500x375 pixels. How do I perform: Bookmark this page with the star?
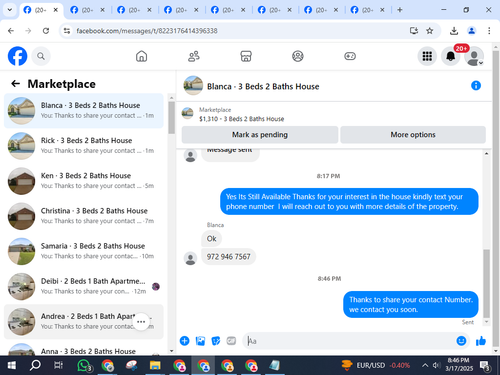[430, 31]
